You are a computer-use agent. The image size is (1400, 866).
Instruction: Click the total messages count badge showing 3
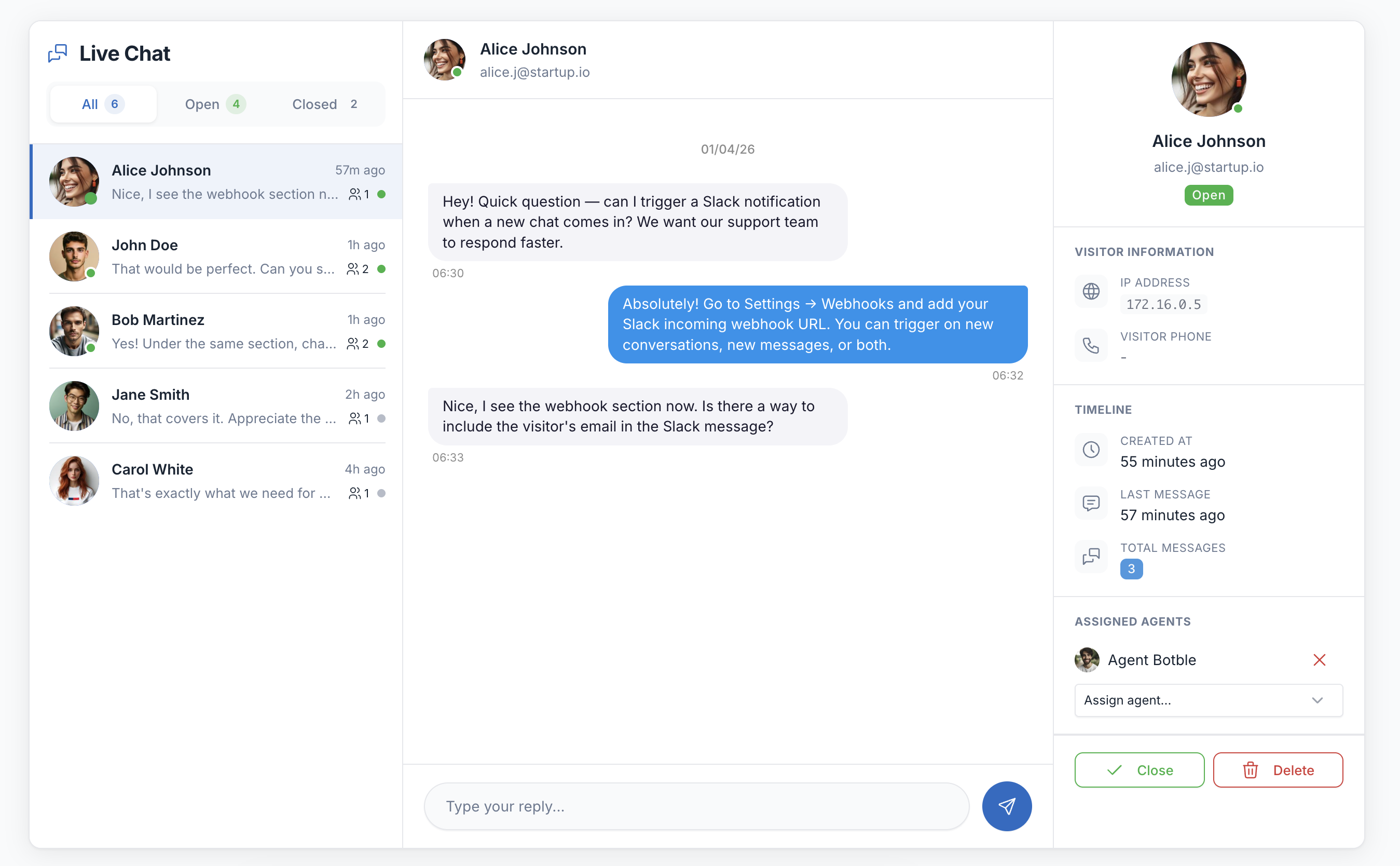(1131, 569)
